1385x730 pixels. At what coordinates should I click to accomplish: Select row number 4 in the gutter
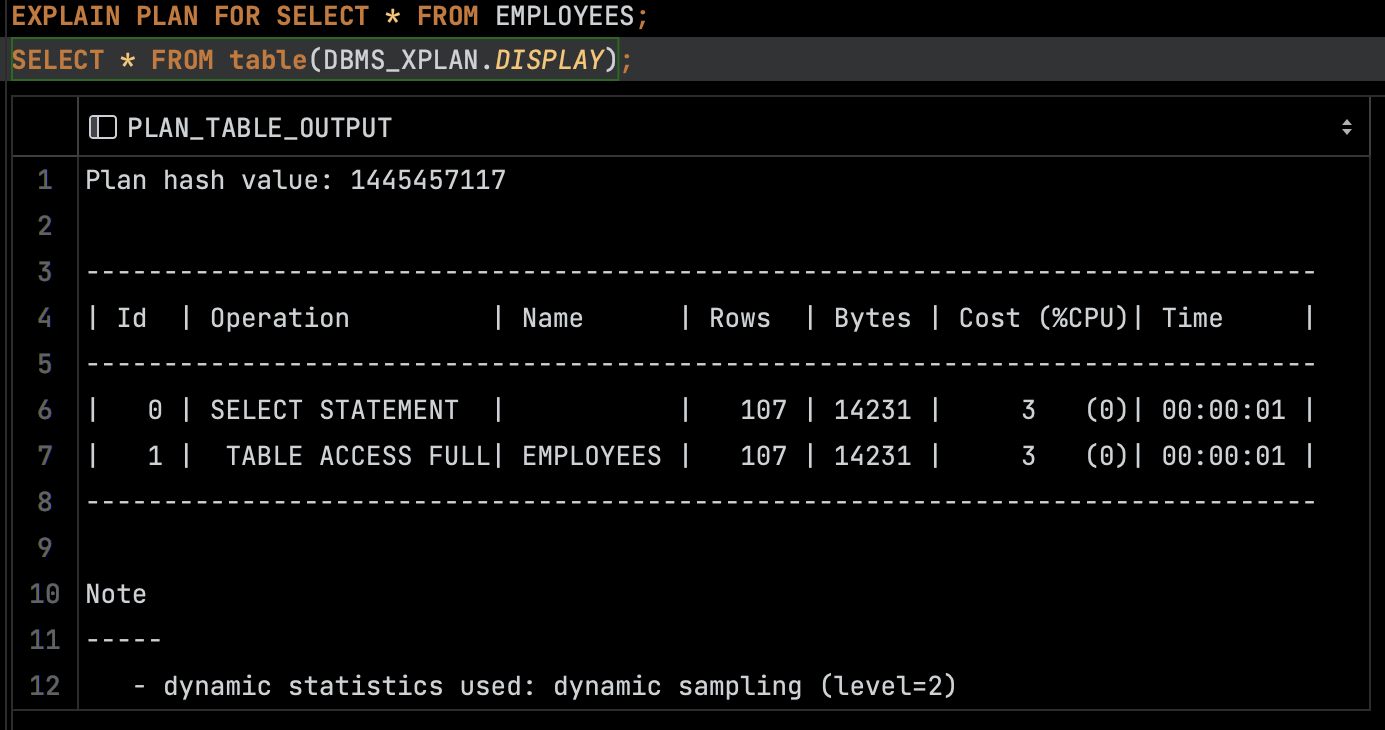(x=44, y=318)
